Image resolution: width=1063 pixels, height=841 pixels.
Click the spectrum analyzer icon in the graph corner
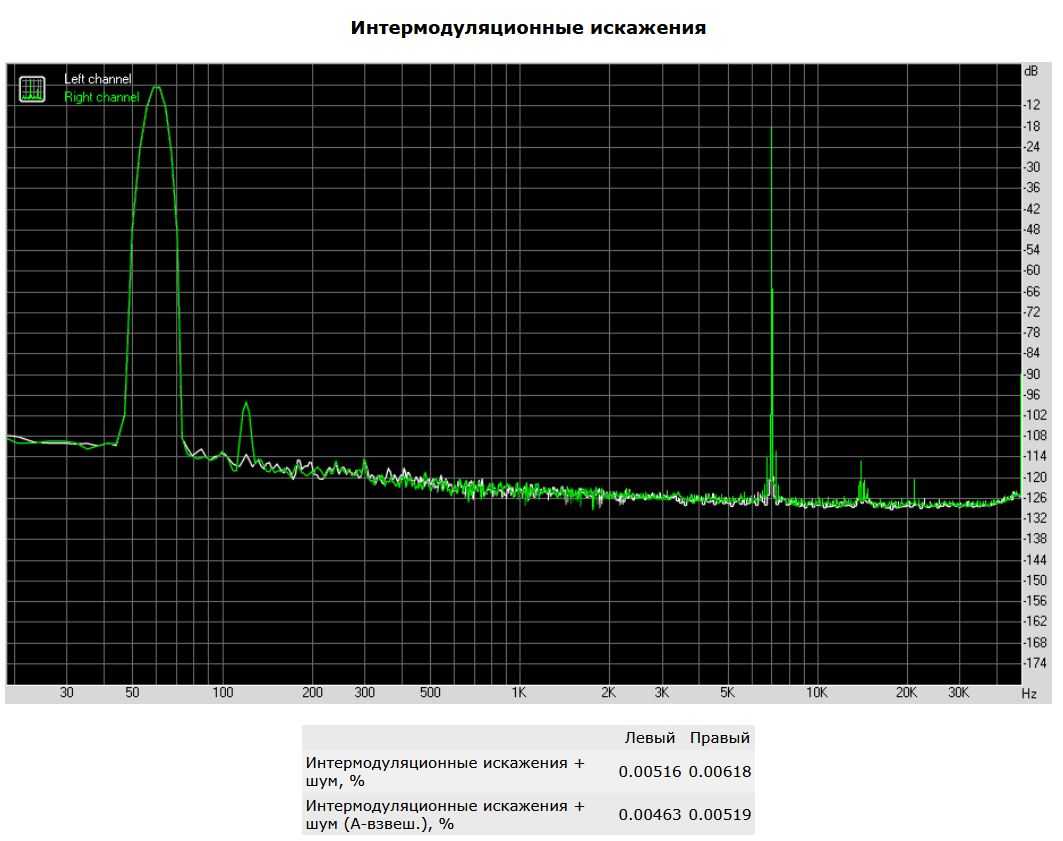[33, 88]
